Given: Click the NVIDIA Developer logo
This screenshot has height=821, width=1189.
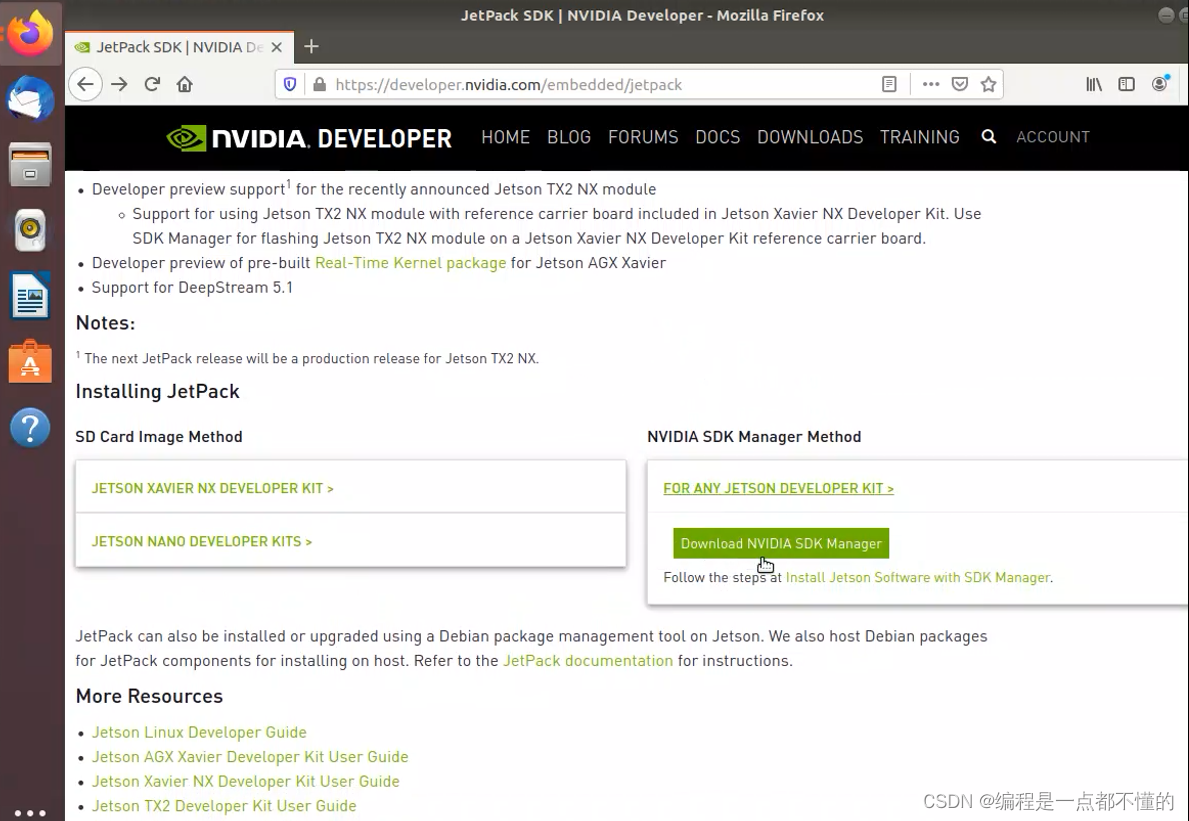Looking at the screenshot, I should point(309,138).
